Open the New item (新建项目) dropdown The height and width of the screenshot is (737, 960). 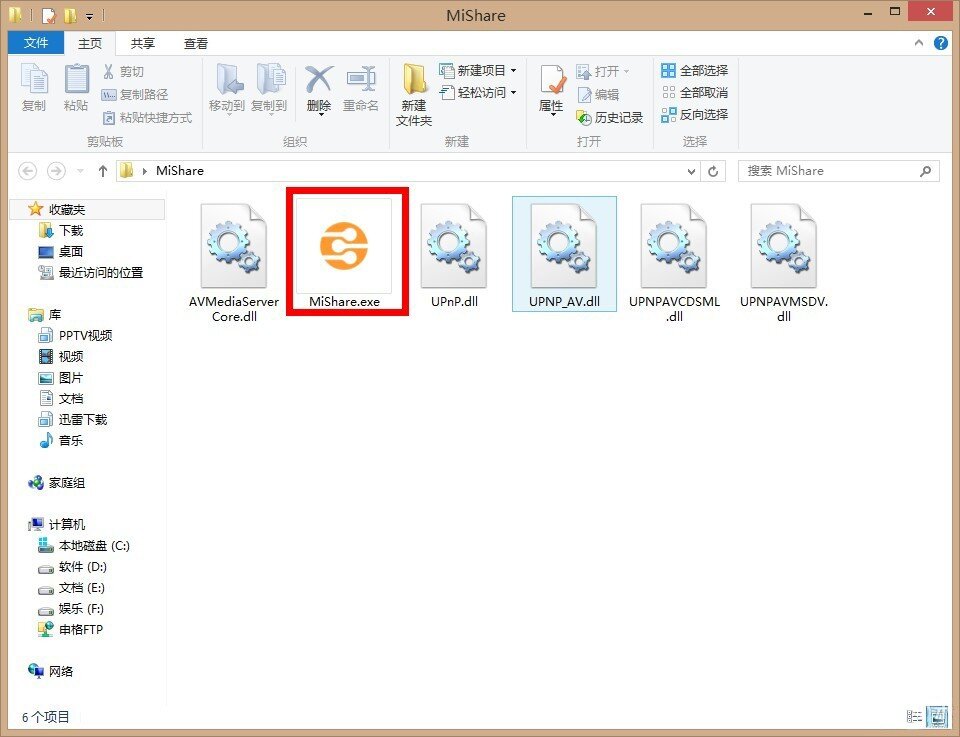click(478, 70)
